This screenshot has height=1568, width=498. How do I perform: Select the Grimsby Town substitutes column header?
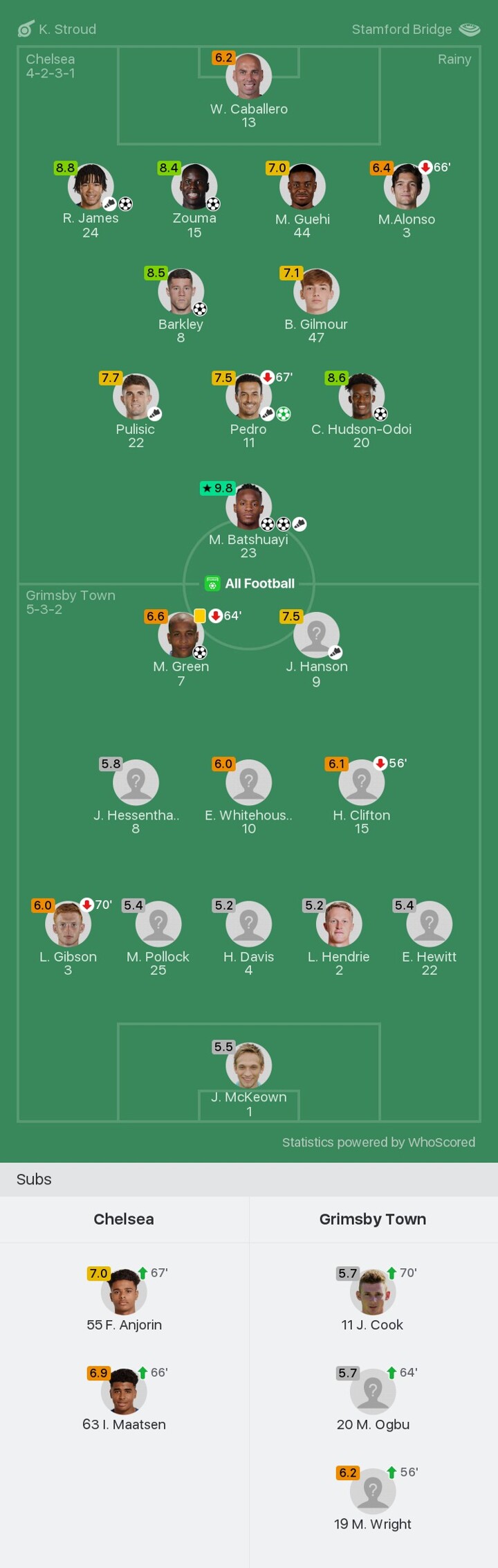click(x=373, y=1219)
